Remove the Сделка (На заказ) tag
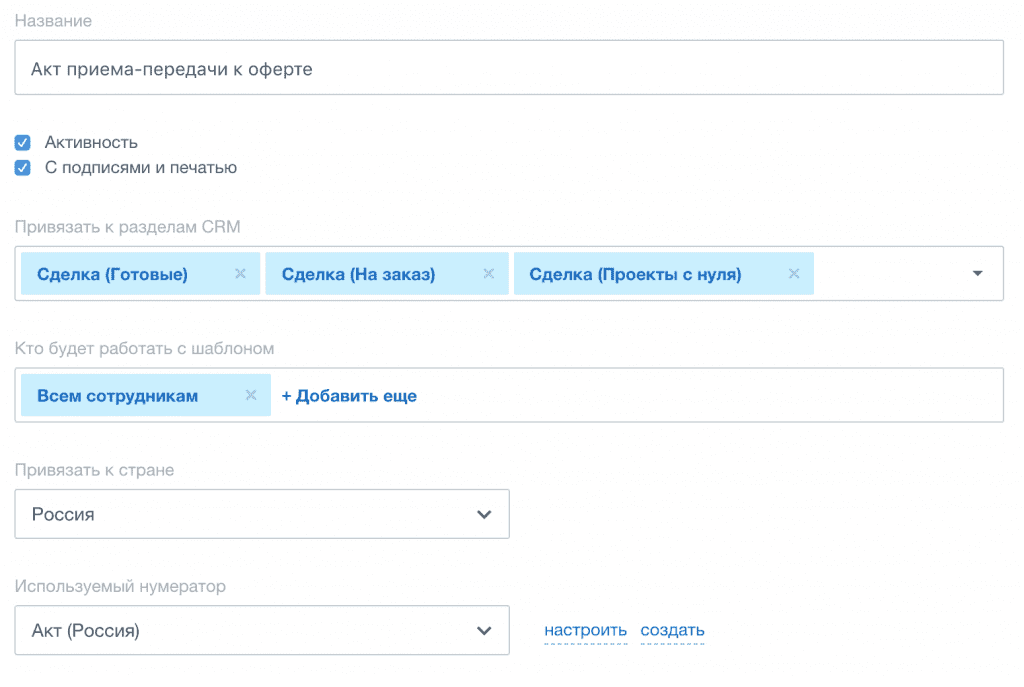This screenshot has height=687, width=1024. pyautogui.click(x=489, y=274)
